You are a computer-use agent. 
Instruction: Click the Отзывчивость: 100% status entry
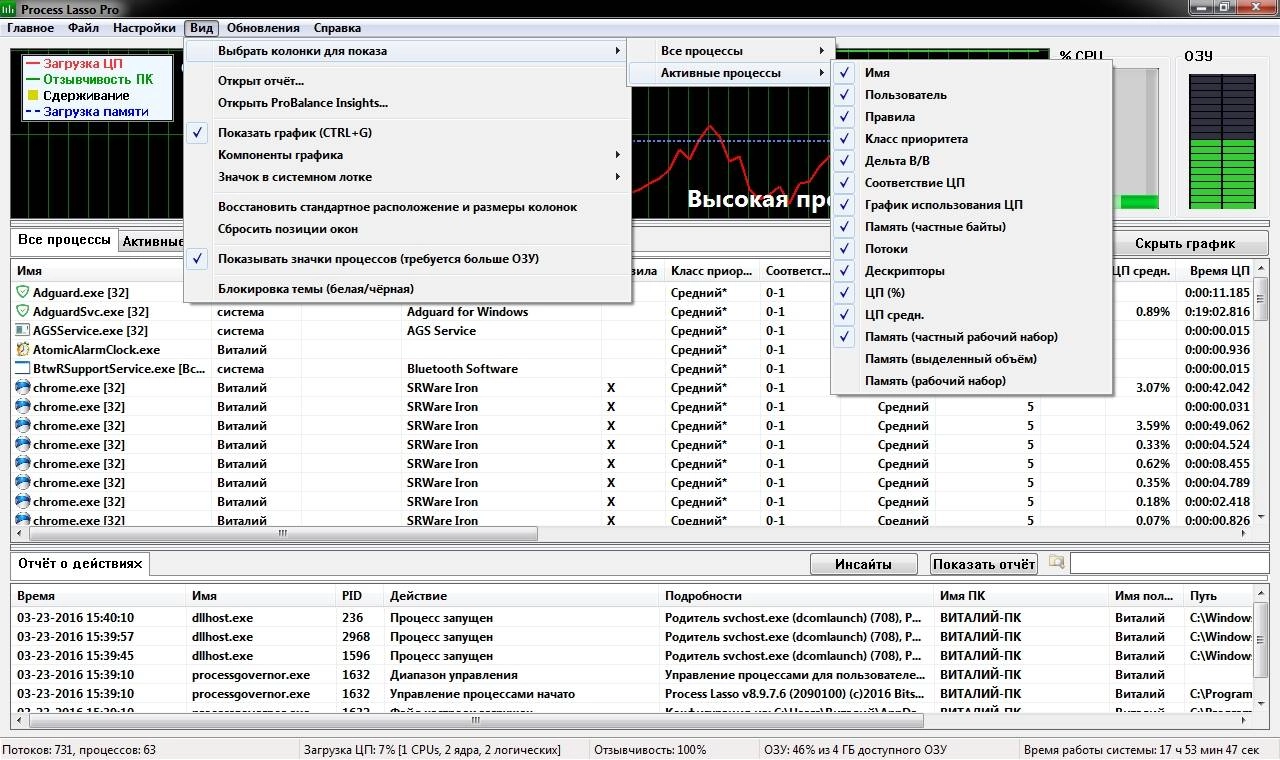pyautogui.click(x=650, y=750)
